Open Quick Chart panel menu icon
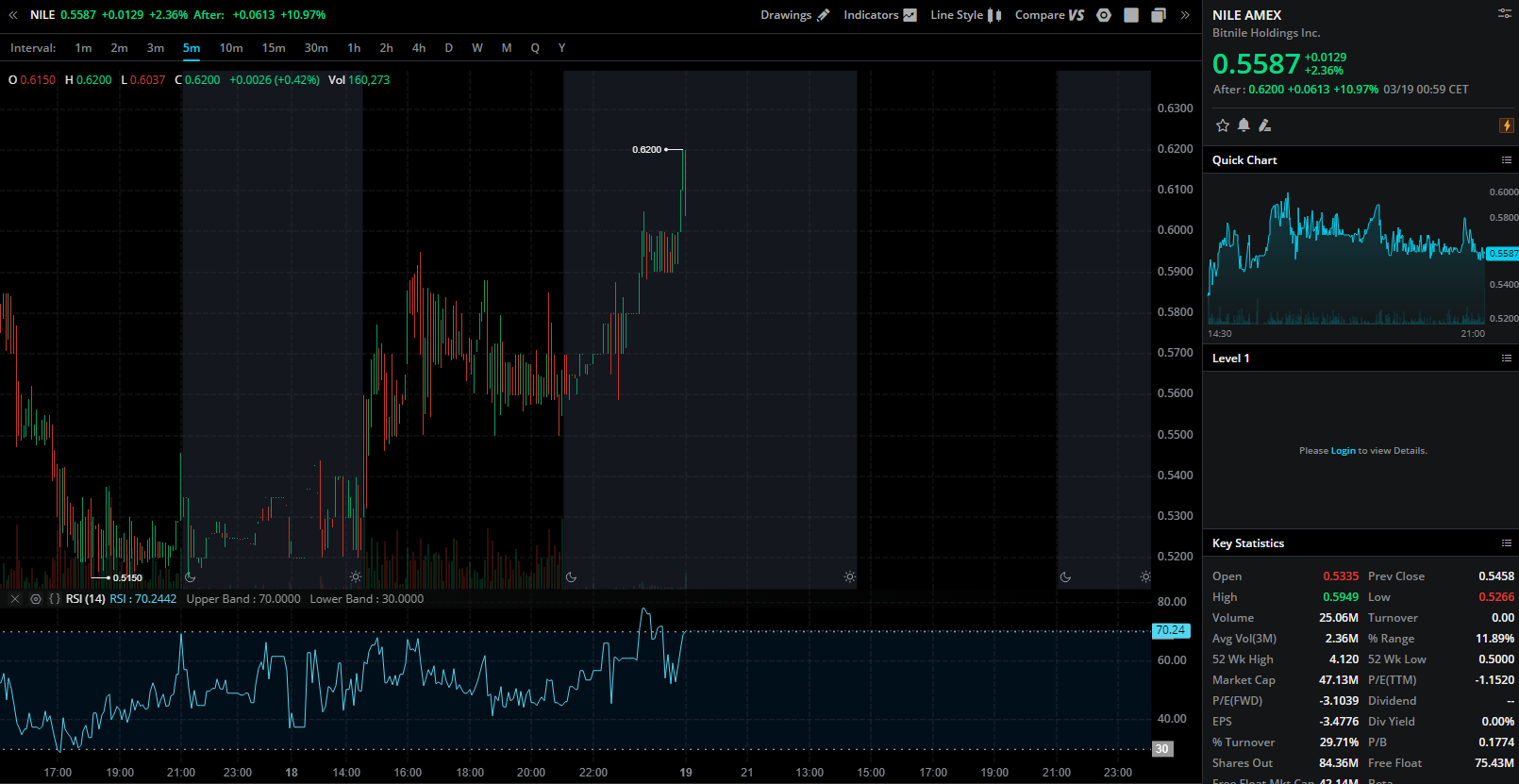 click(x=1507, y=160)
